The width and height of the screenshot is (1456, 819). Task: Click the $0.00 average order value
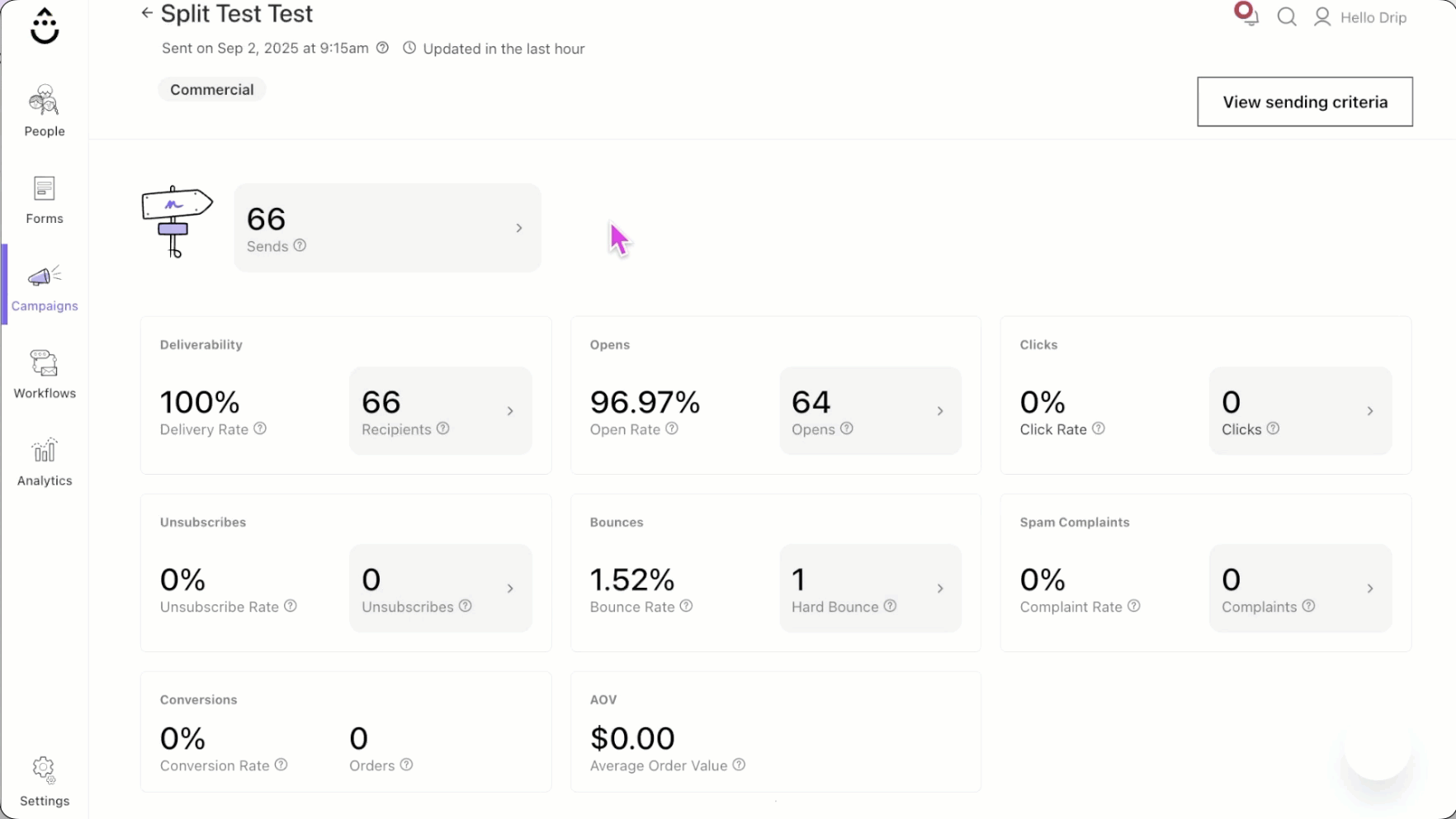tap(632, 738)
